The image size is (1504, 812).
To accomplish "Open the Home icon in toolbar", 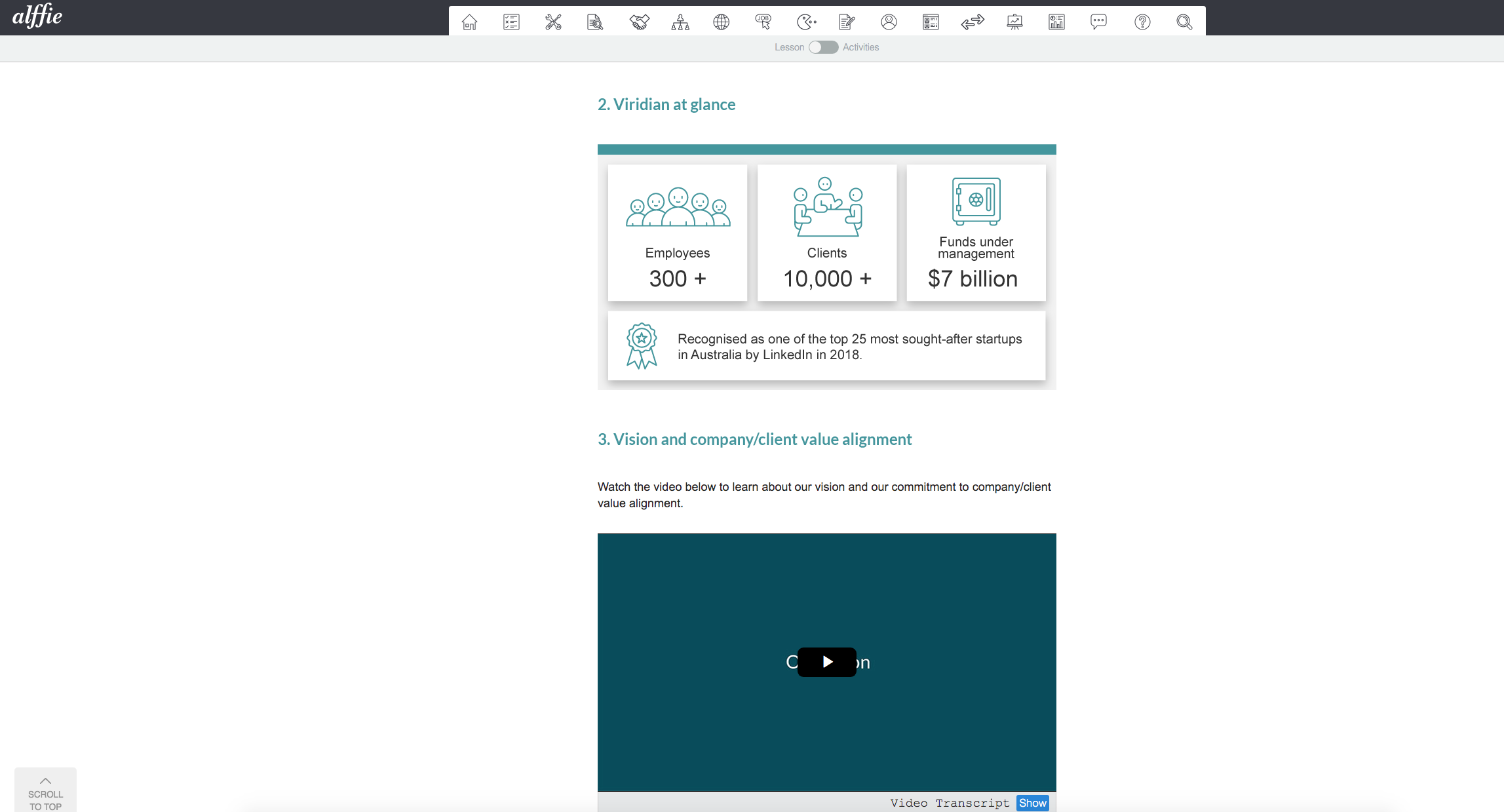I will click(469, 22).
